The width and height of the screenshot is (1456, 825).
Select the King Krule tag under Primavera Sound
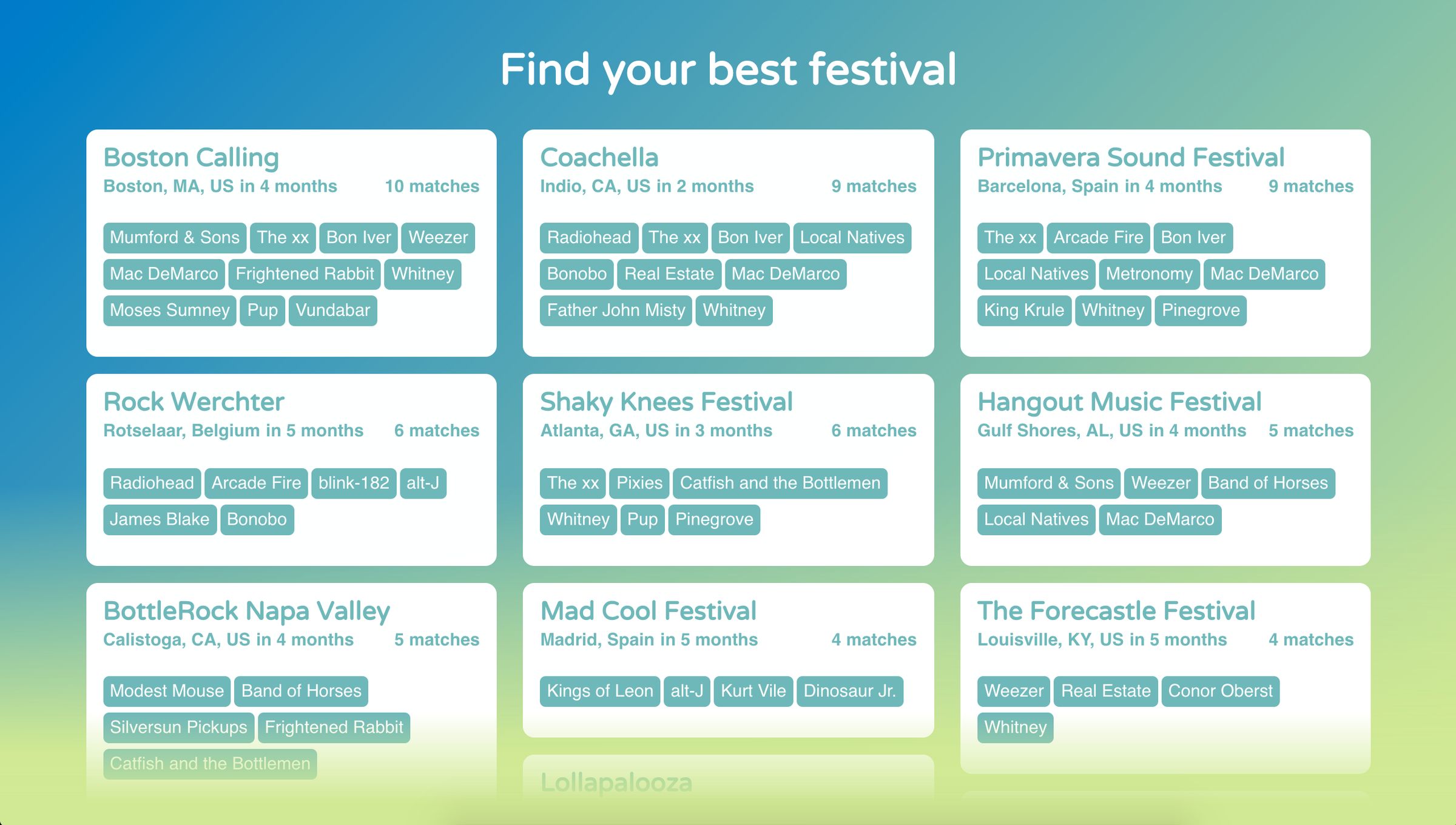(1024, 310)
